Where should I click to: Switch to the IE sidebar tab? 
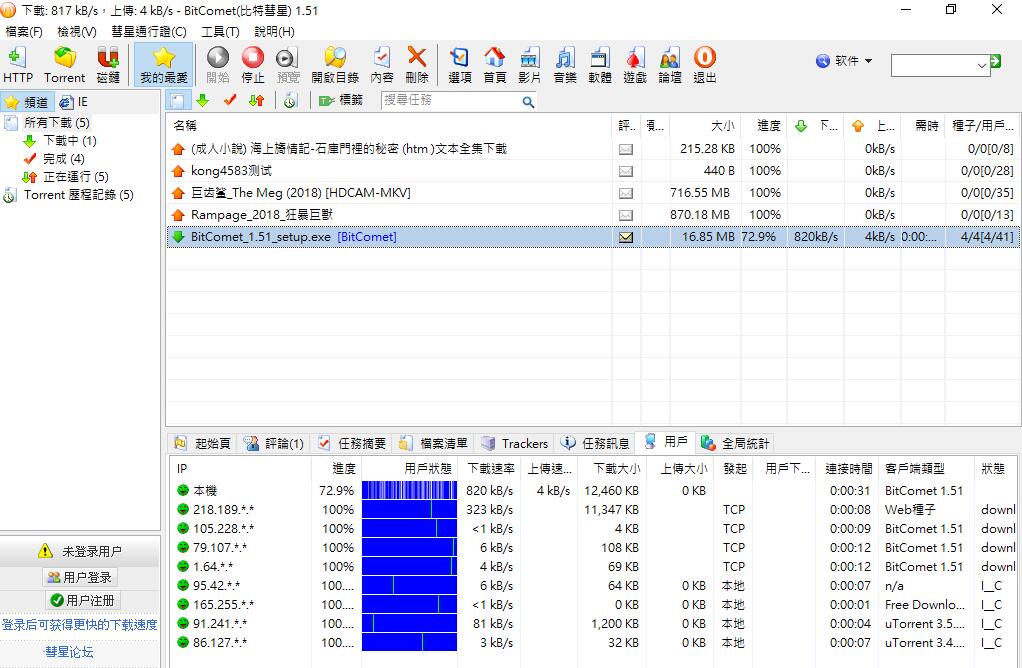pos(74,102)
